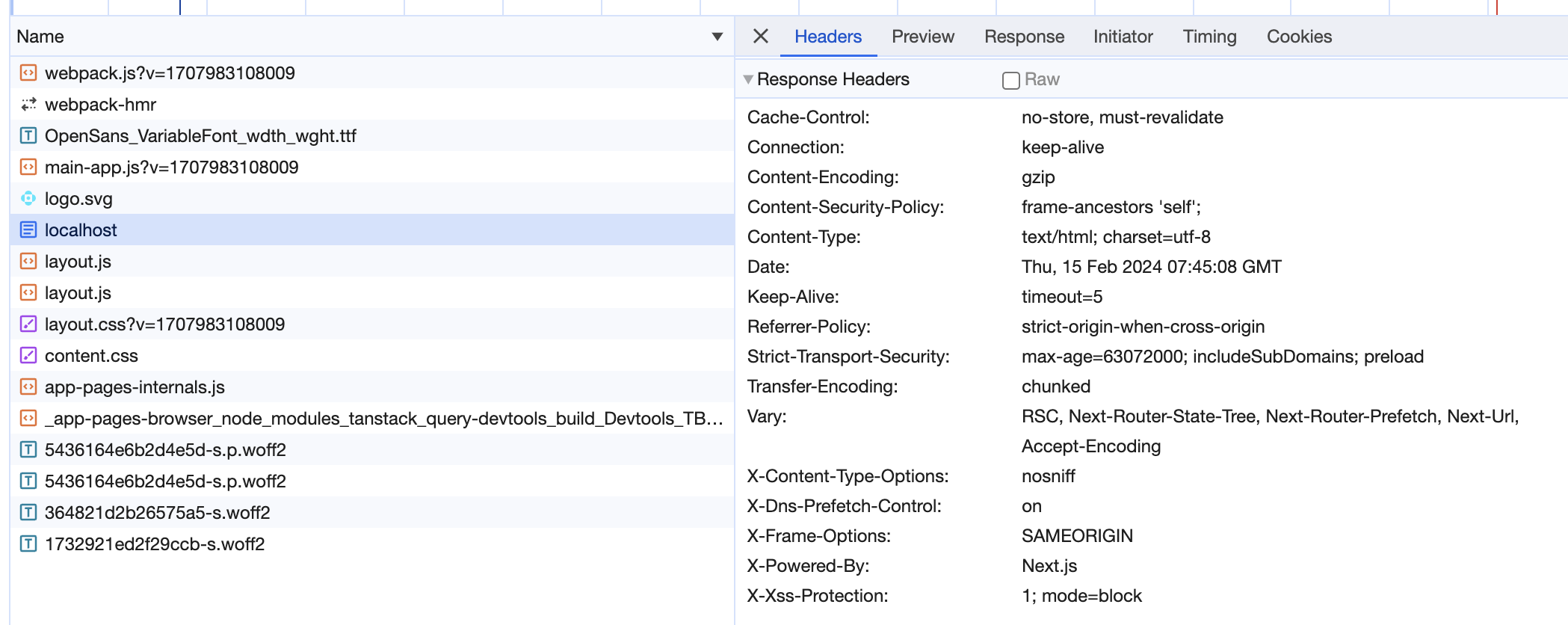The image size is (1568, 625).
Task: Select the 1732921ed2f29ccb-s.woff2 request
Action: point(372,544)
